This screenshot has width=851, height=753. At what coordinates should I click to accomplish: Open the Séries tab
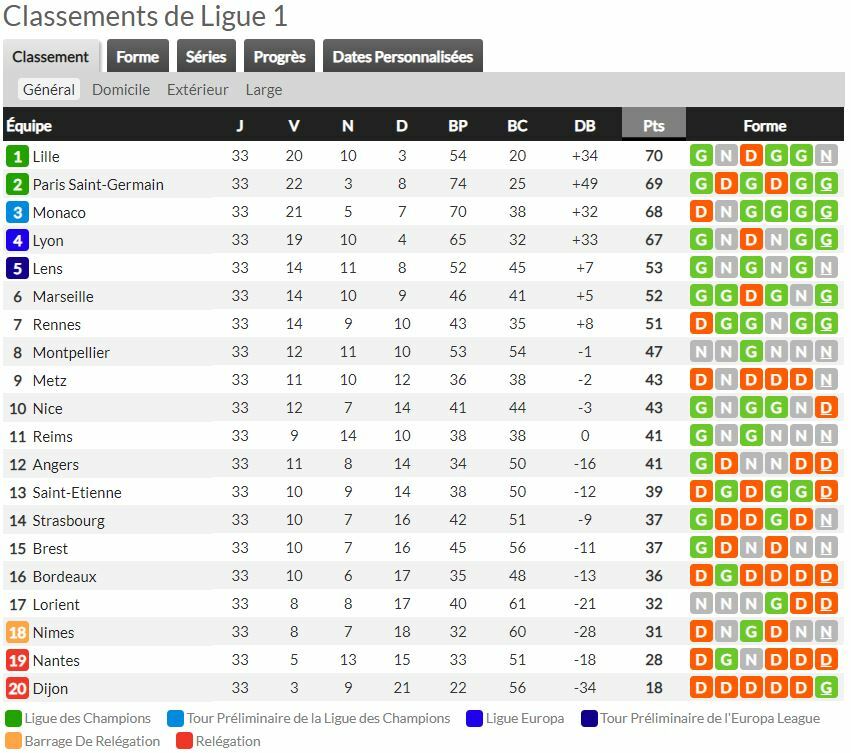[206, 57]
